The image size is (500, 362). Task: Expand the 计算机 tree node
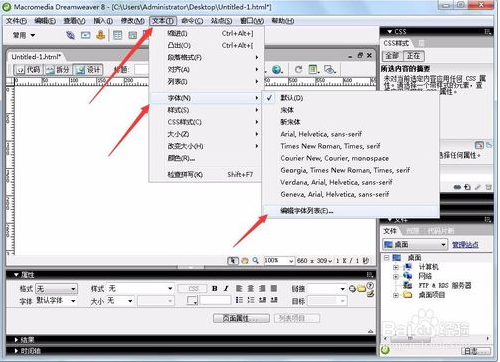396,267
